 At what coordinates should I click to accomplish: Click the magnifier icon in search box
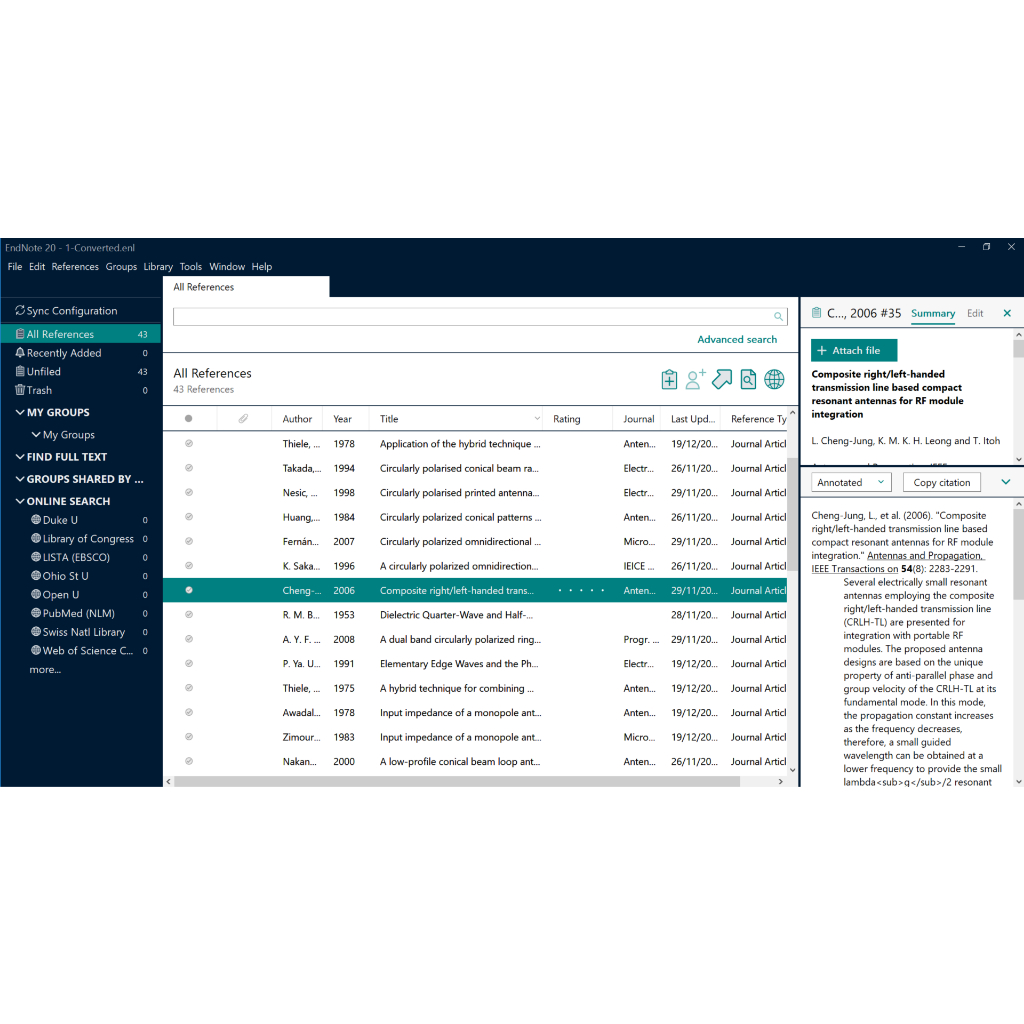[778, 317]
